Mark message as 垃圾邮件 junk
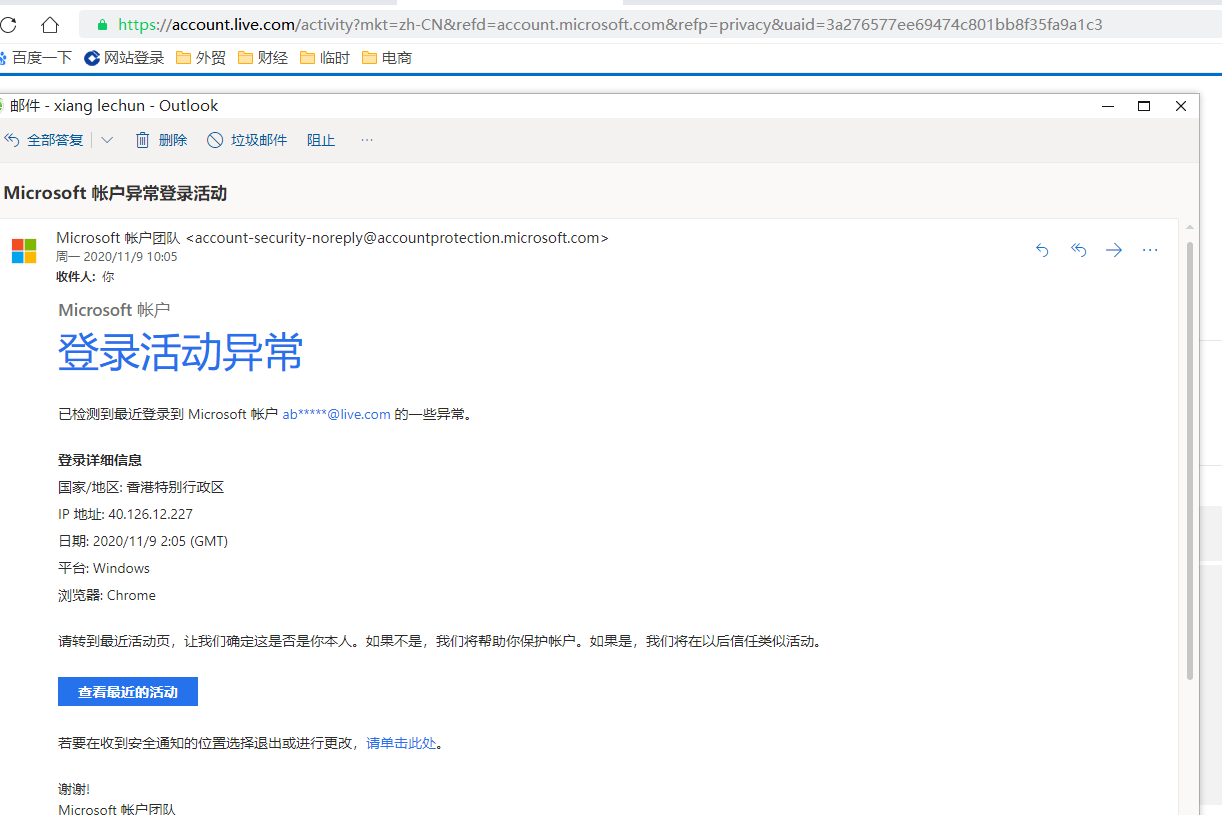This screenshot has width=1222, height=815. click(x=247, y=140)
